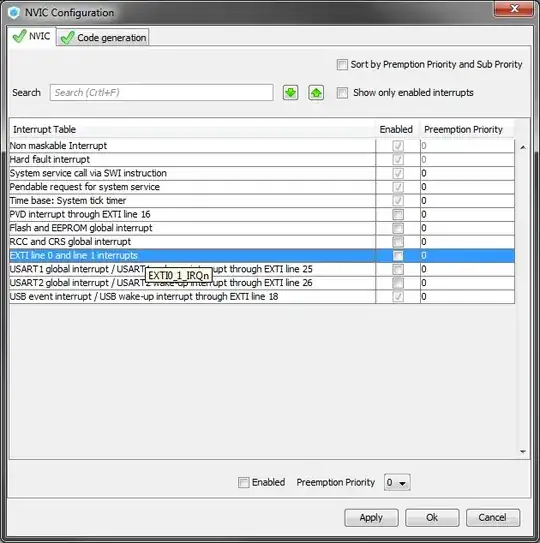This screenshot has height=543, width=540.
Task: Enable Sort by Premption Priority checkbox
Action: pyautogui.click(x=342, y=64)
